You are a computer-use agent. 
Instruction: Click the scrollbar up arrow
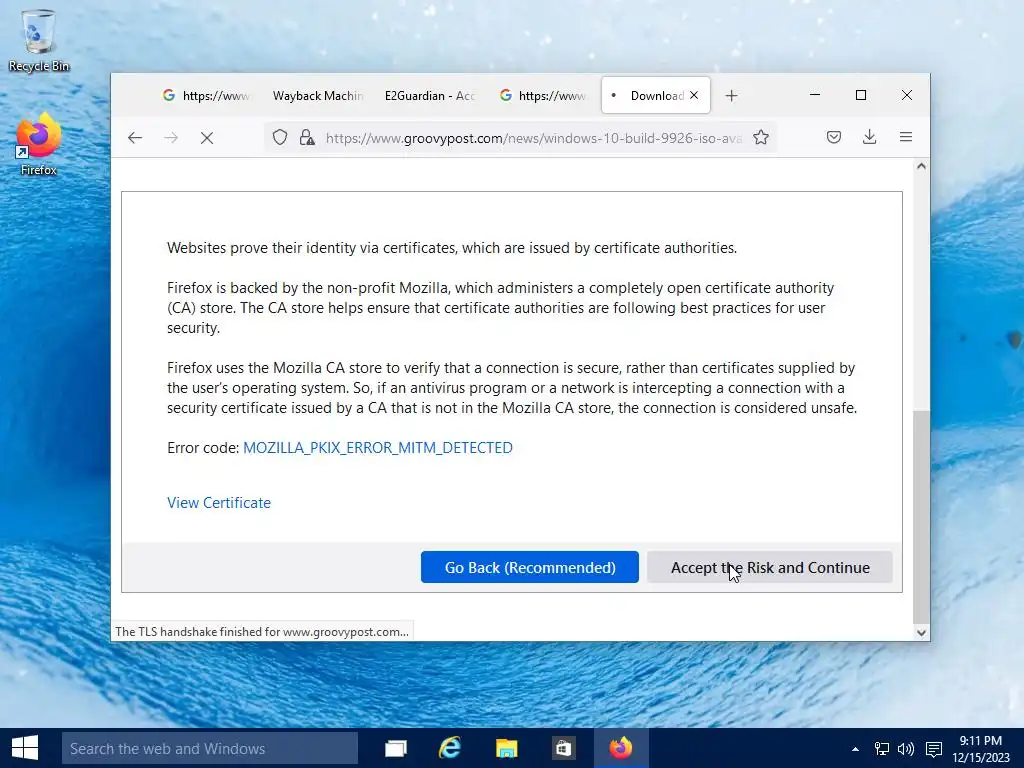coord(921,167)
